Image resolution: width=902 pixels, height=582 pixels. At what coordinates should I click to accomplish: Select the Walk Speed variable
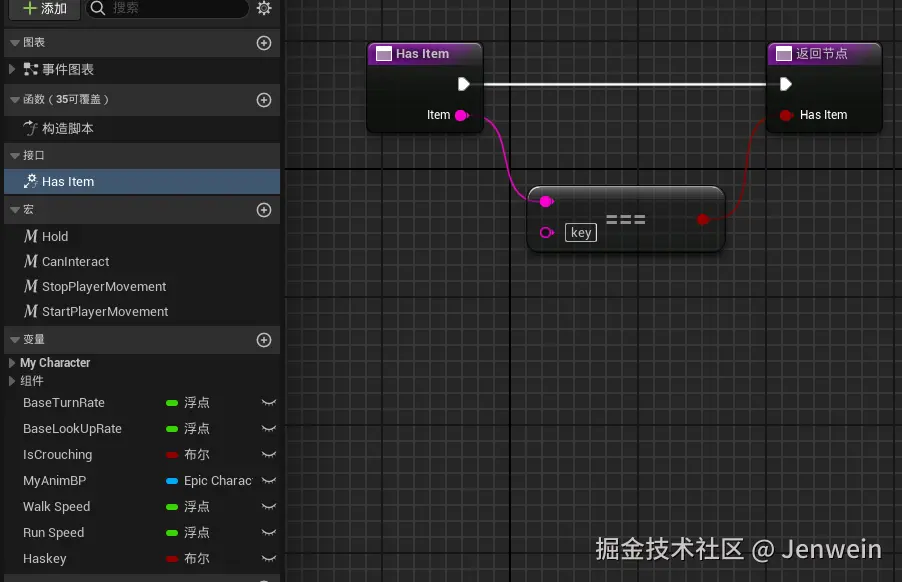click(56, 507)
